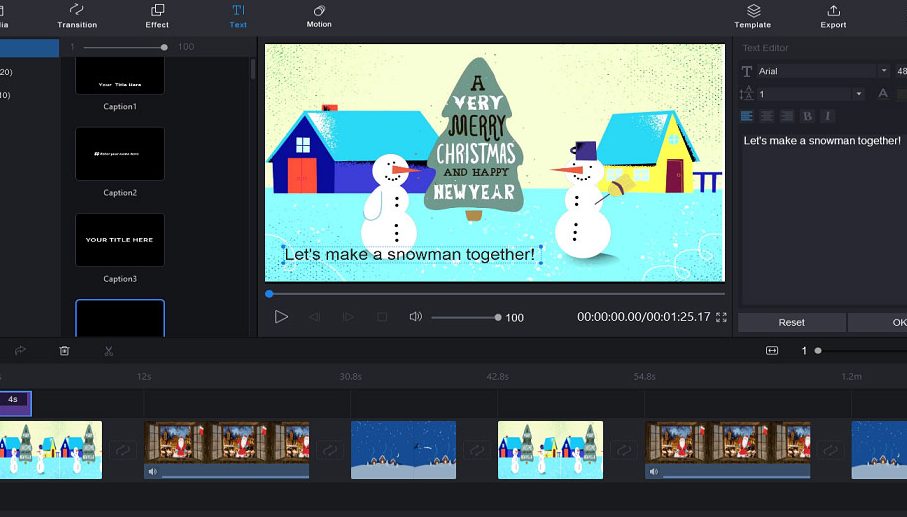
Task: Align text right
Action: [787, 116]
